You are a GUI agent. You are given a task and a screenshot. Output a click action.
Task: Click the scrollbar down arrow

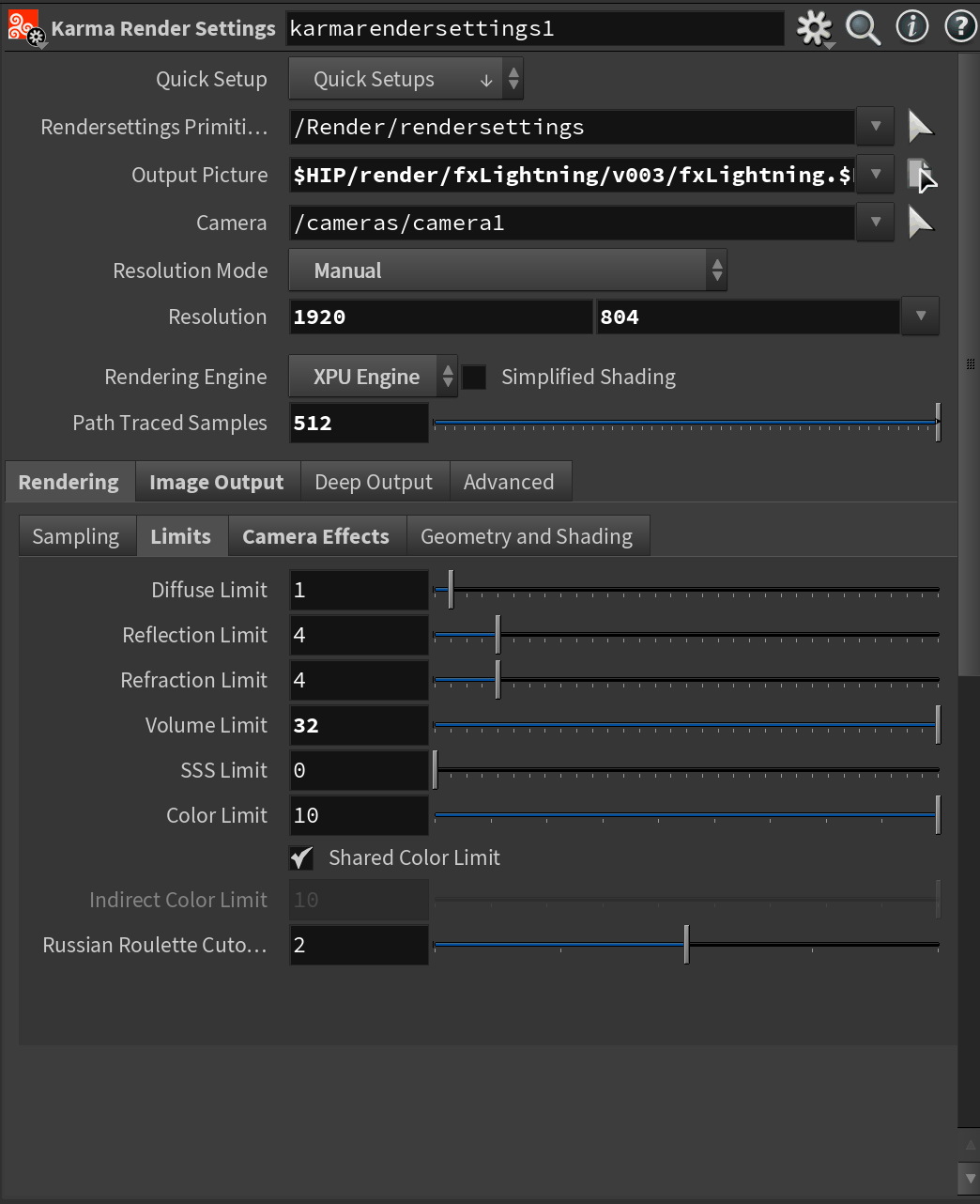pos(970,1178)
